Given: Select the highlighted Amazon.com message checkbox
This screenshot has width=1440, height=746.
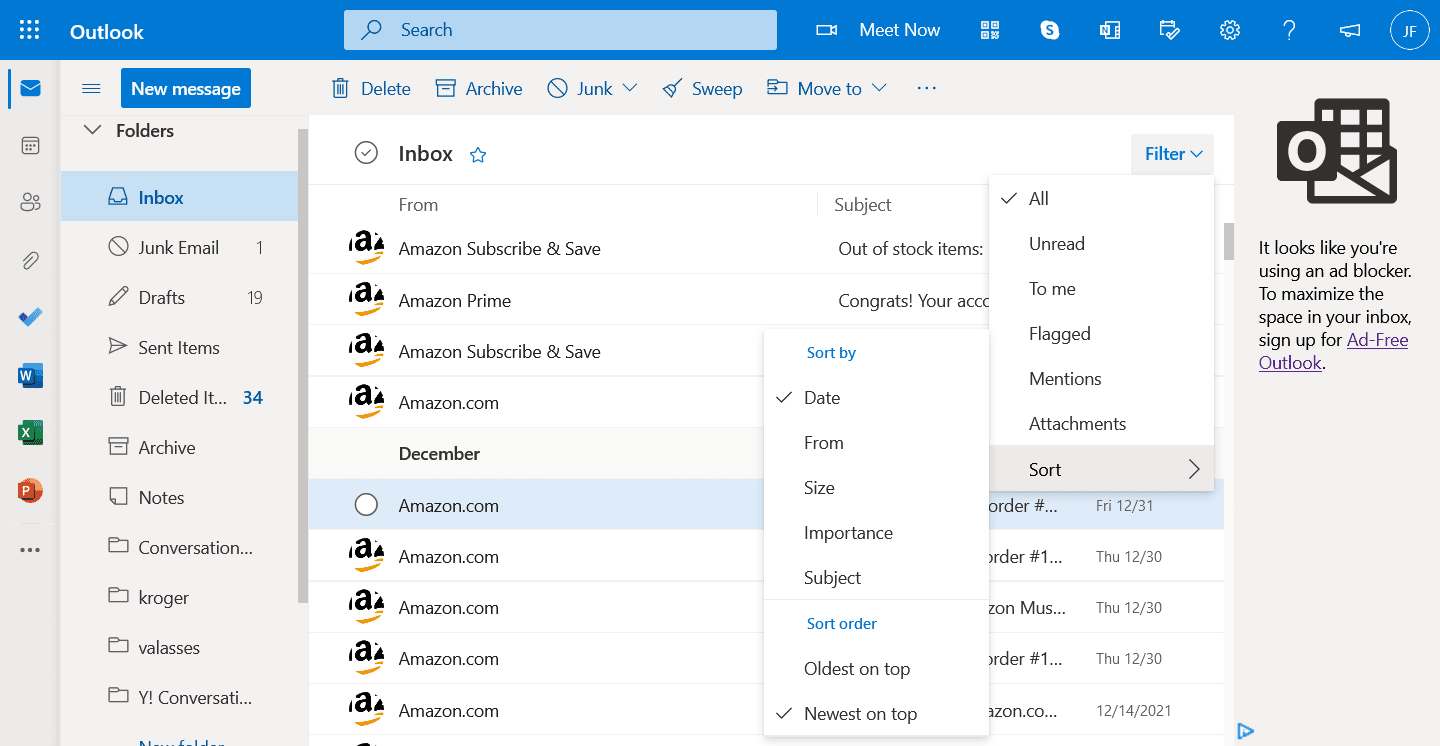Looking at the screenshot, I should tap(366, 505).
